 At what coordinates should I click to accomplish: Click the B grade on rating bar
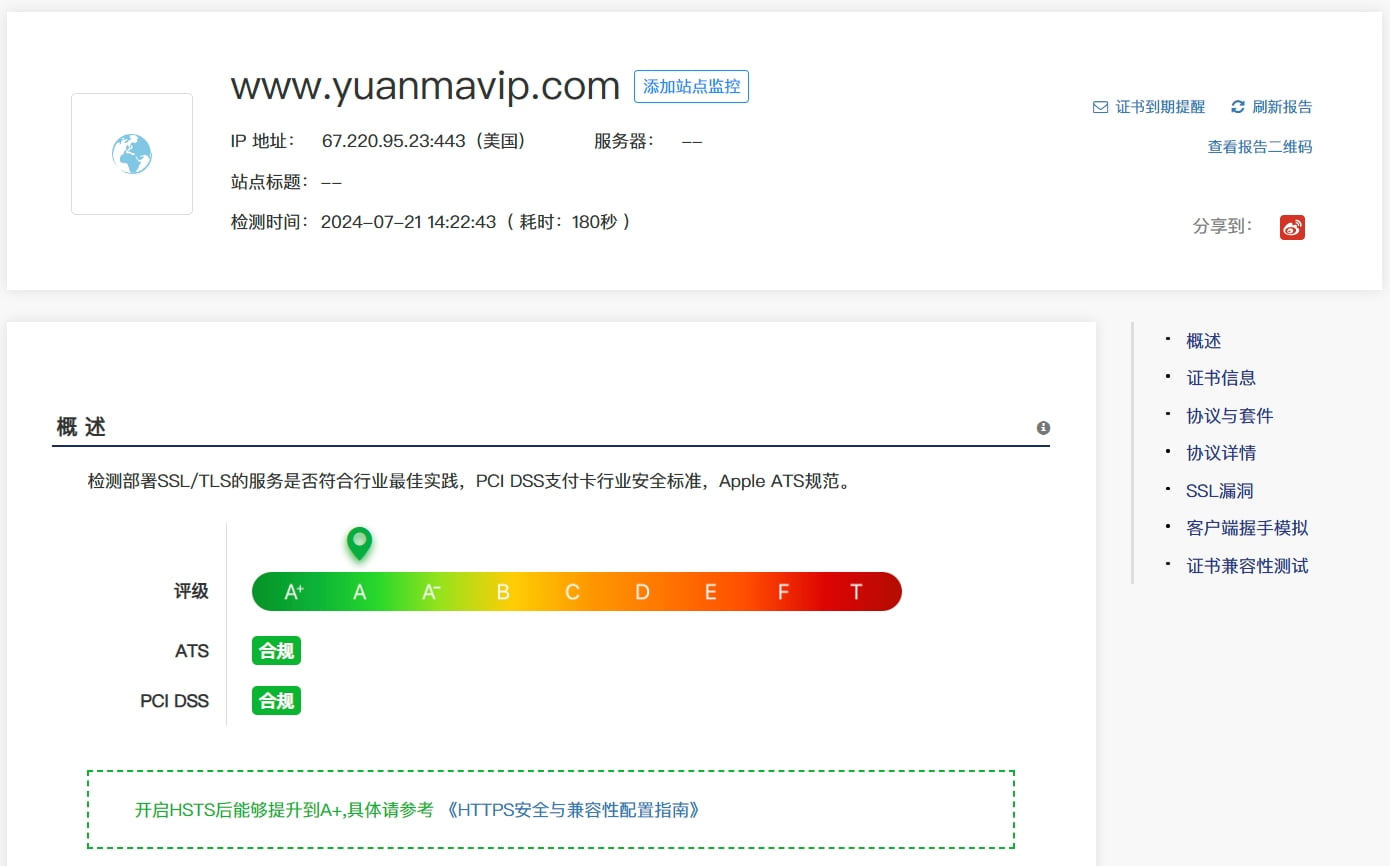pos(503,592)
